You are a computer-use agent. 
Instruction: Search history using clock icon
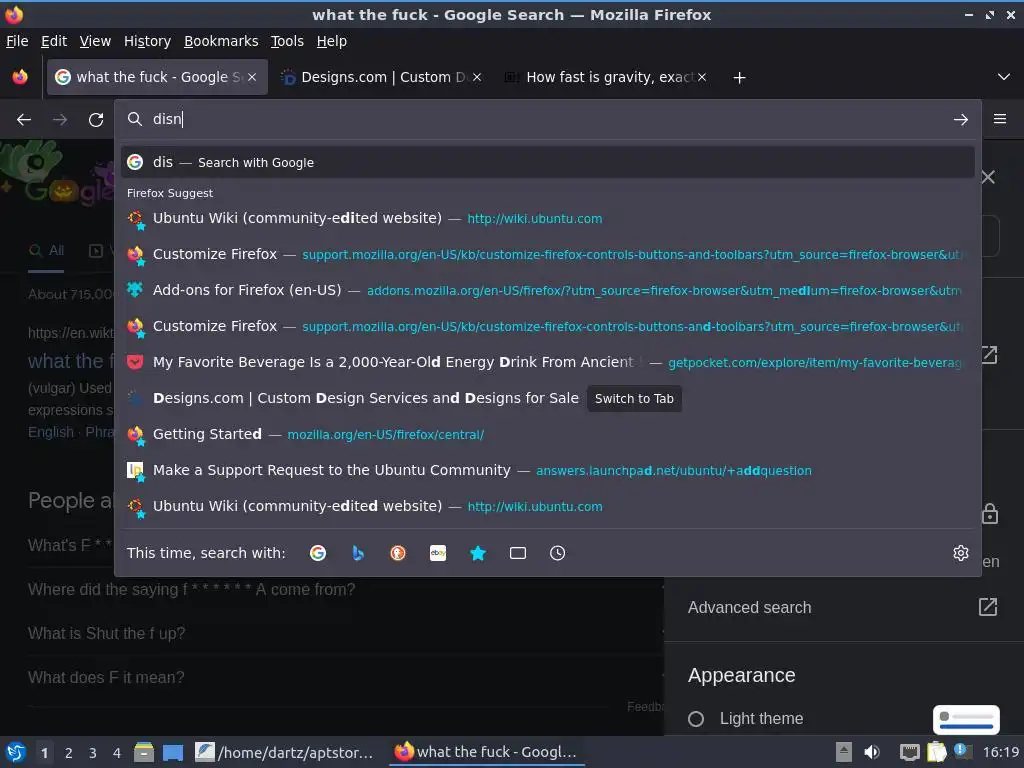[x=558, y=553]
